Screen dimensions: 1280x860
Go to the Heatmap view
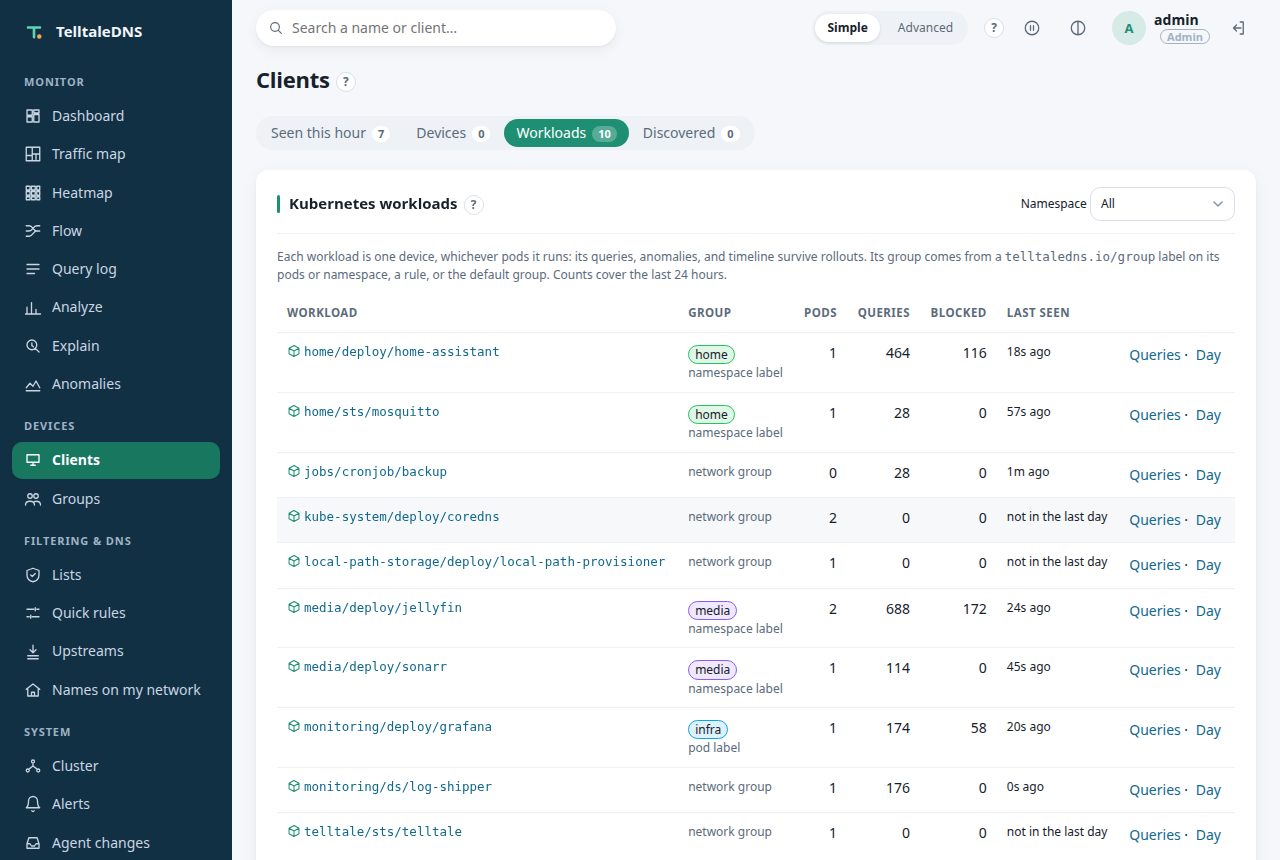click(116, 193)
